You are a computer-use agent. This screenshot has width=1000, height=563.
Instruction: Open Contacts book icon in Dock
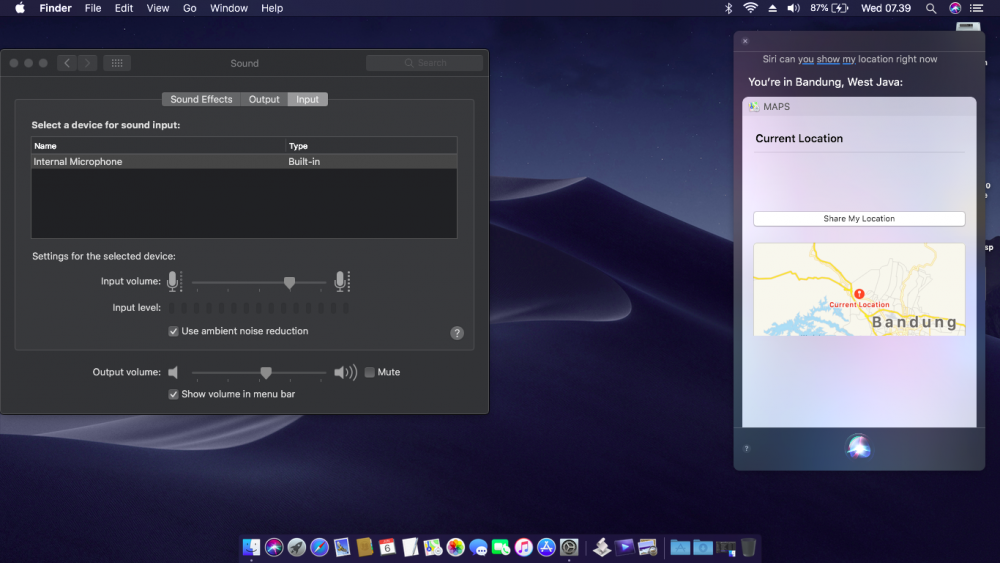[365, 547]
